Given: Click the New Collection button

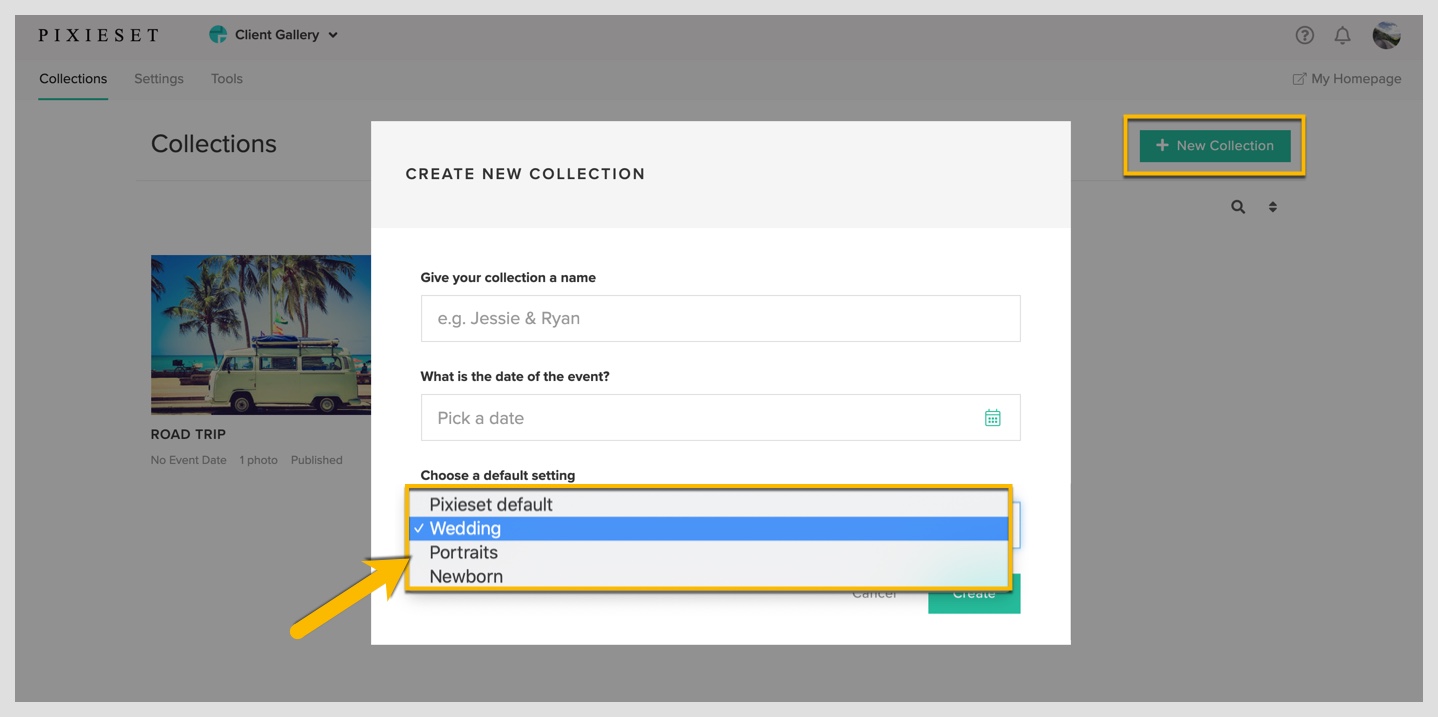Looking at the screenshot, I should click(x=1215, y=146).
